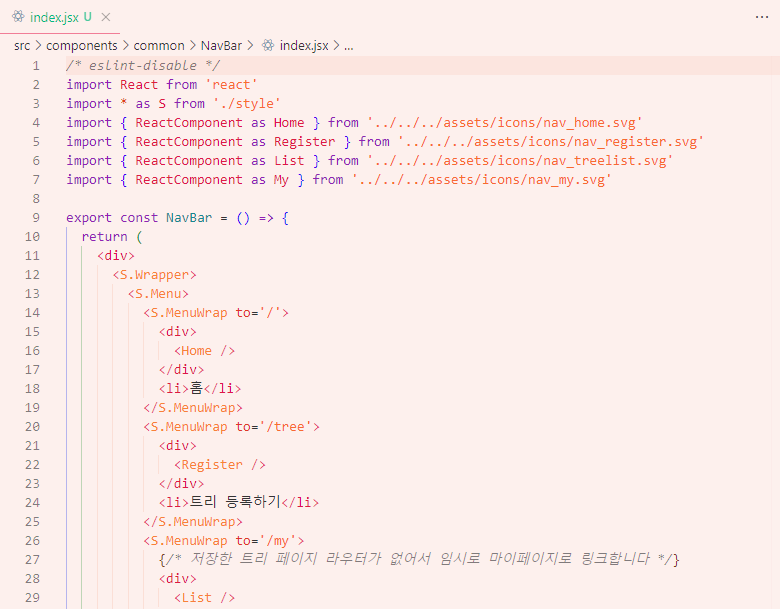Screen dimensions: 780x609
Task: Click line number 1 in the gutter
Action: (x=36, y=66)
